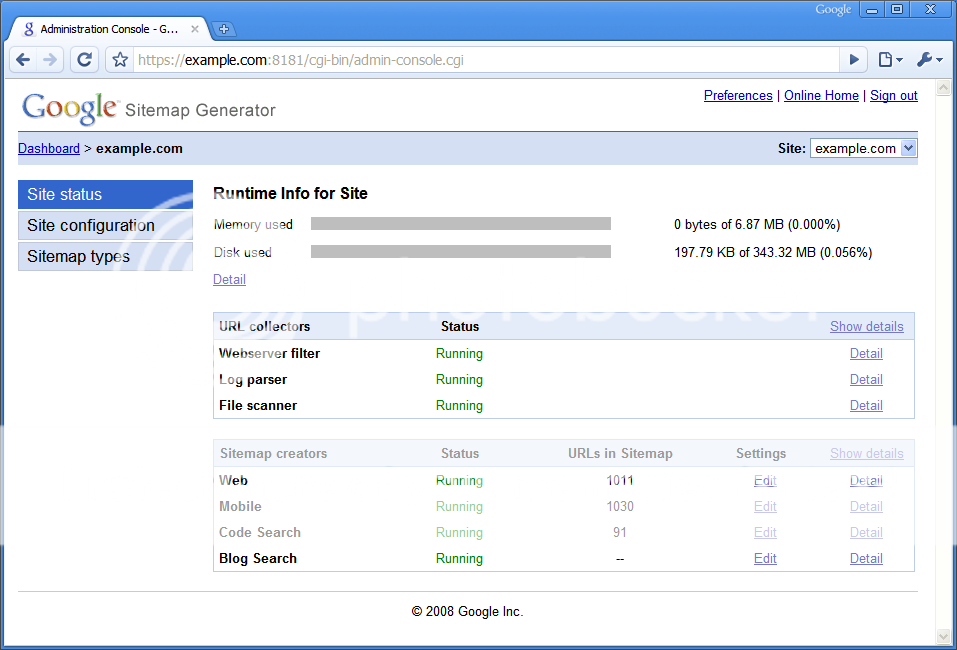The height and width of the screenshot is (650, 957).
Task: Reload the page with the refresh icon
Action: coord(85,60)
